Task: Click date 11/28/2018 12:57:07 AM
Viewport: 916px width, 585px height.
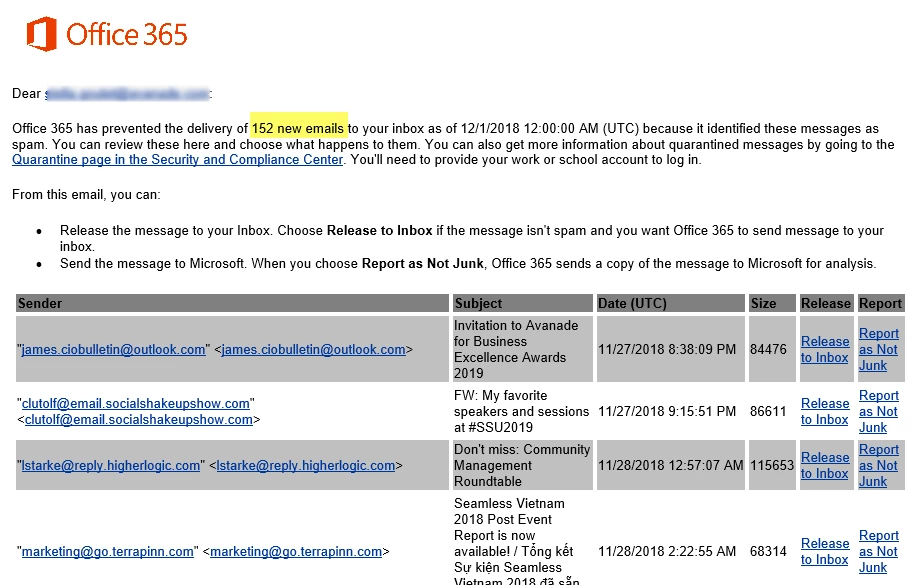Action: click(x=670, y=466)
